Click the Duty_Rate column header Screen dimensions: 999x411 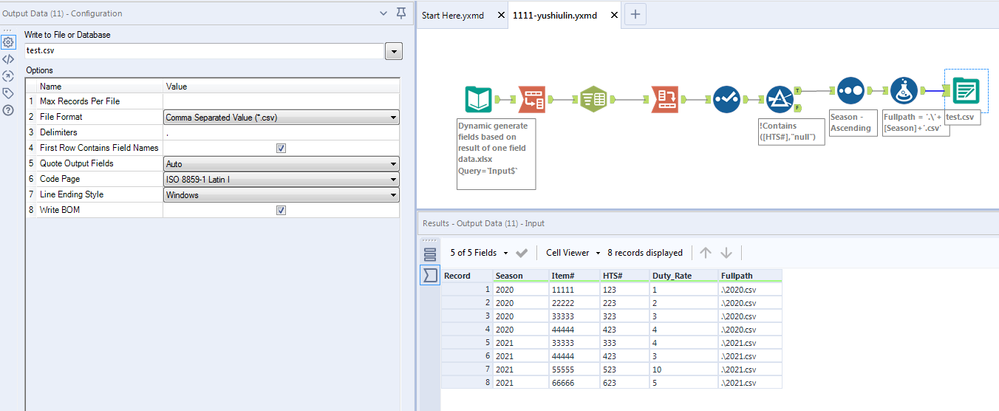pyautogui.click(x=684, y=276)
